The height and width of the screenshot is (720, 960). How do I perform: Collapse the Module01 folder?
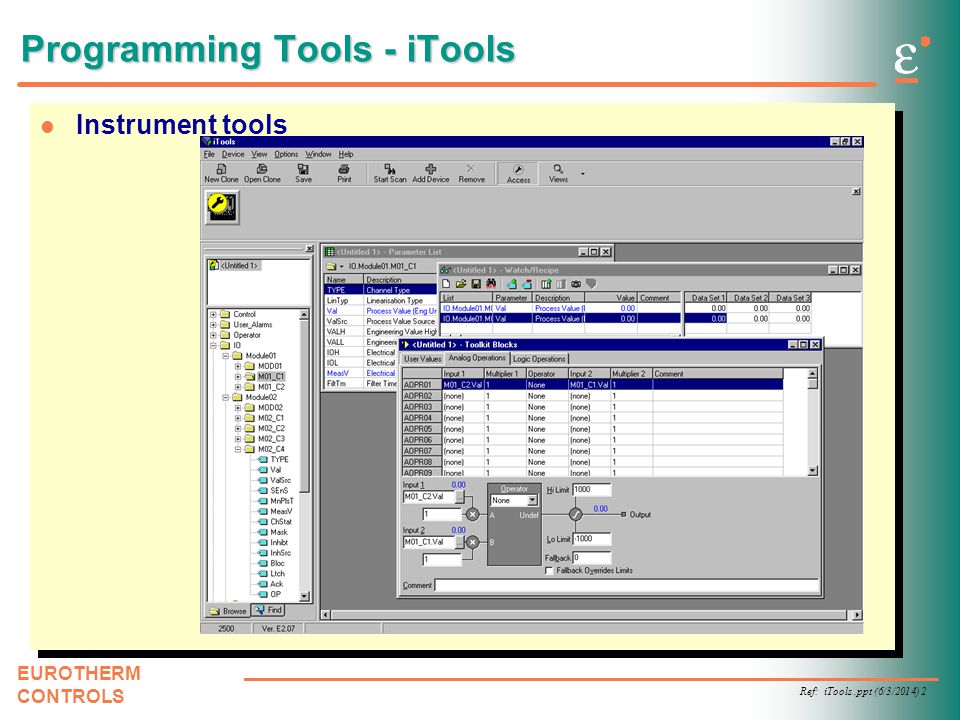coord(225,356)
